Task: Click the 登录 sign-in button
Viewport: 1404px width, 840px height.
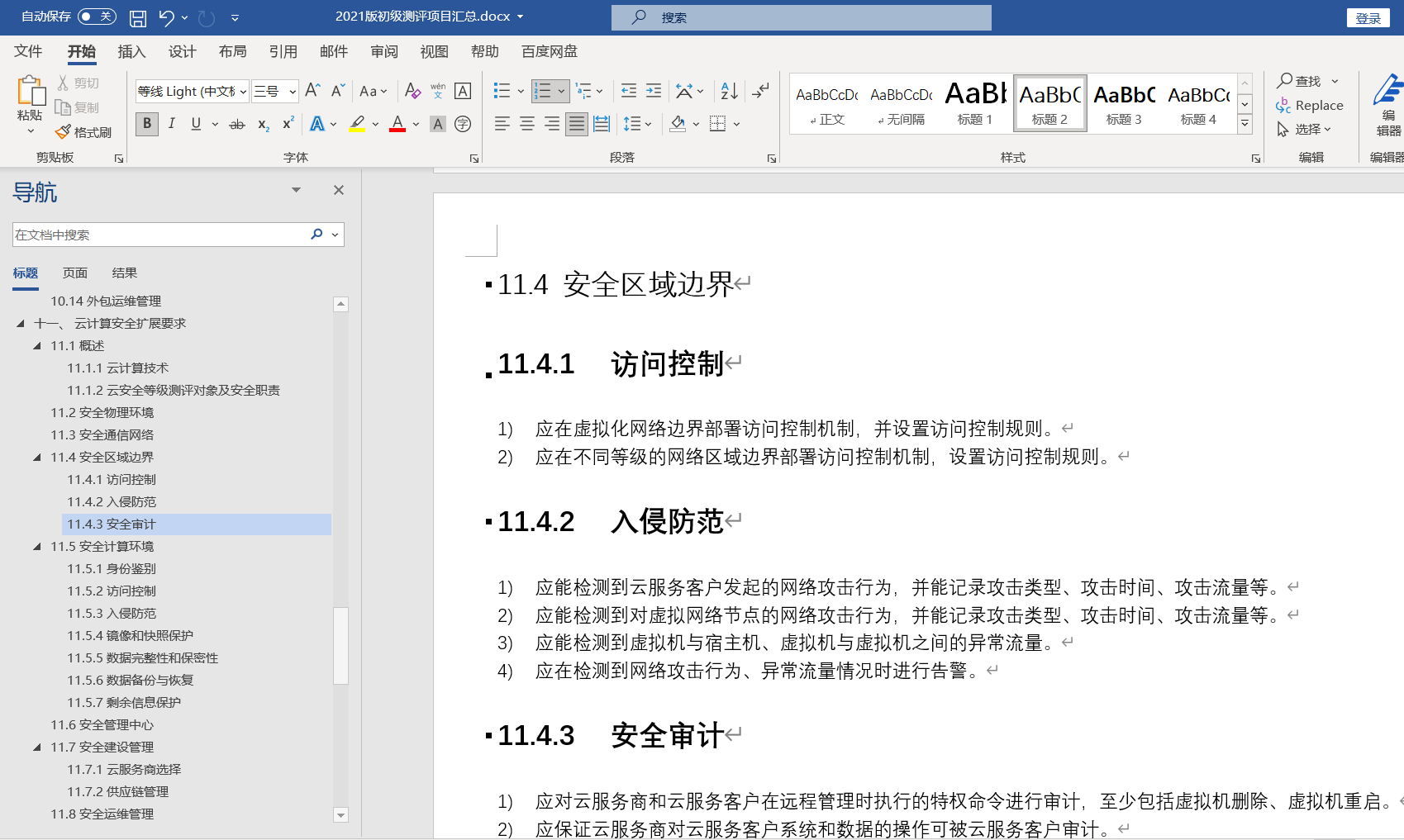Action: [1368, 17]
